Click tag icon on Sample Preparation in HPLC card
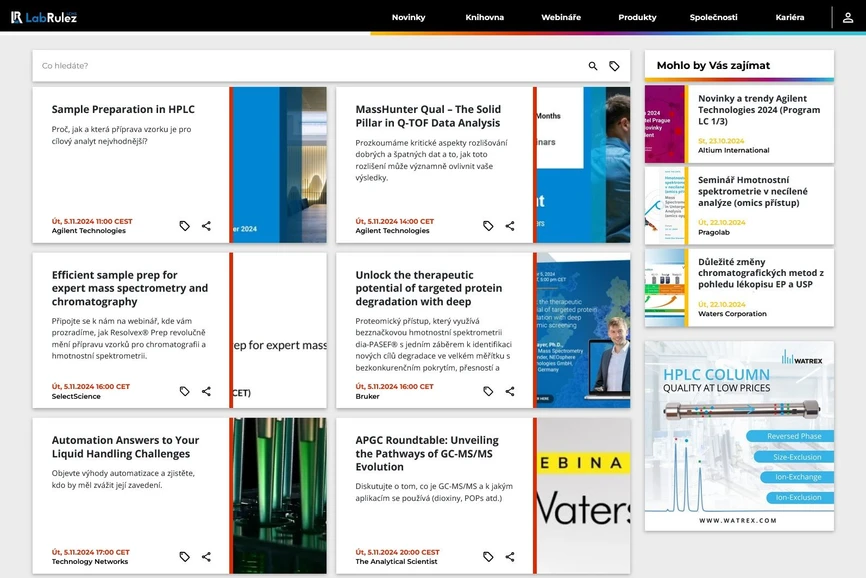 click(184, 226)
